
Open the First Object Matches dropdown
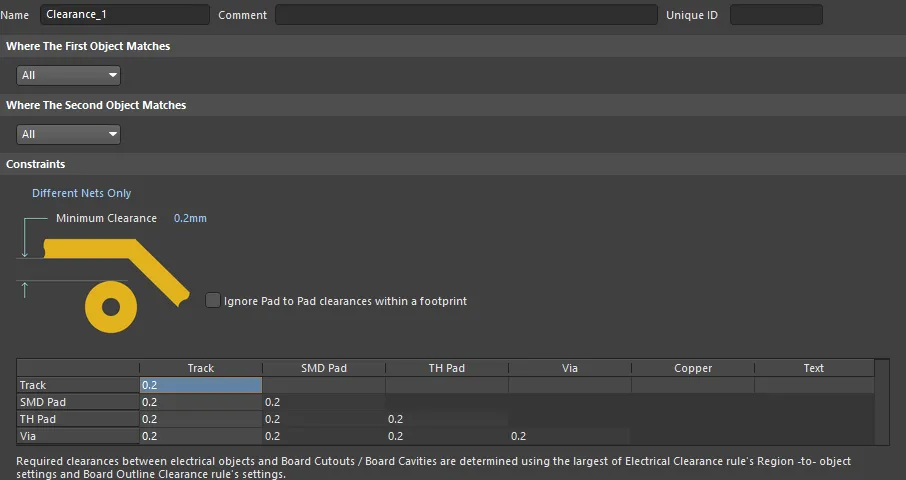(x=68, y=75)
